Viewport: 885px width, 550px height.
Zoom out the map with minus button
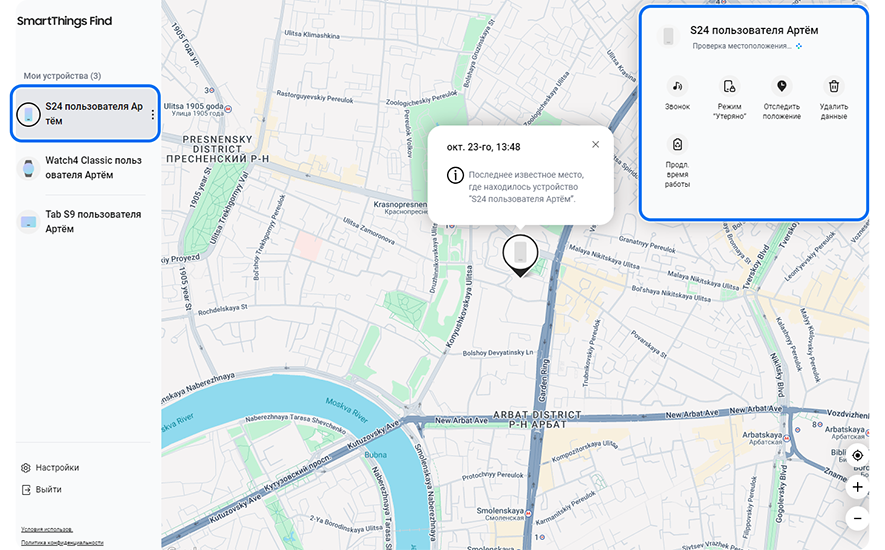(x=857, y=518)
